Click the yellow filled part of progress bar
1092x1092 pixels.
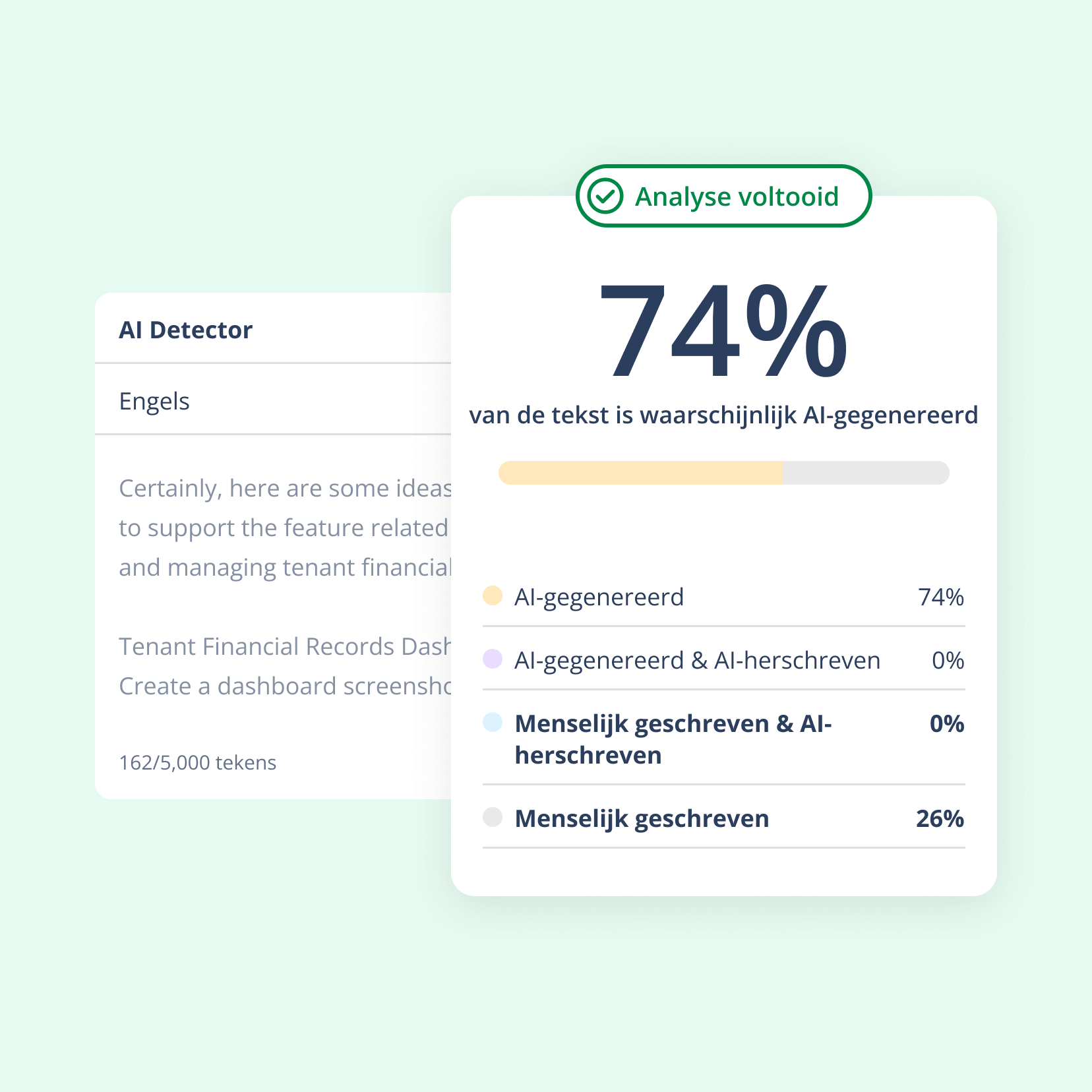coord(640,473)
